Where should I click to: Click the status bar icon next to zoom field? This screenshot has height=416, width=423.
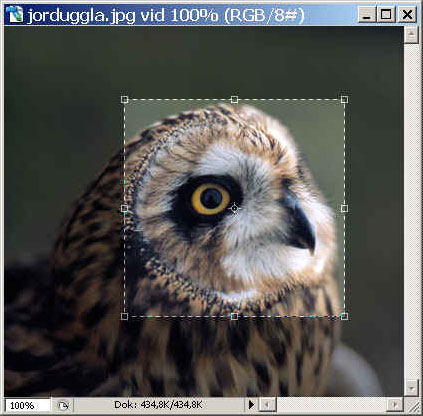(62, 405)
